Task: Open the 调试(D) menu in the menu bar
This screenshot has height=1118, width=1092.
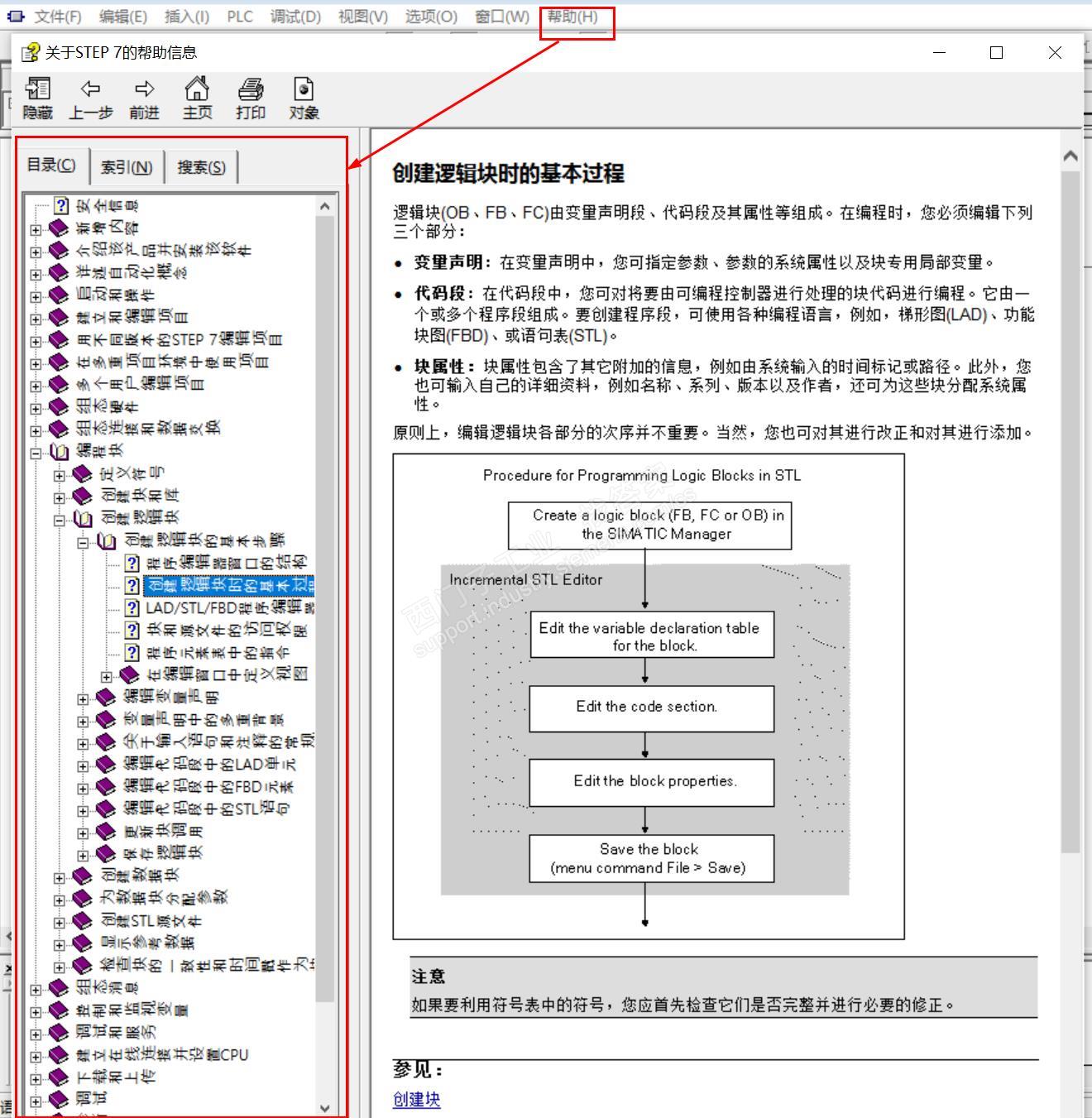Action: [x=295, y=17]
